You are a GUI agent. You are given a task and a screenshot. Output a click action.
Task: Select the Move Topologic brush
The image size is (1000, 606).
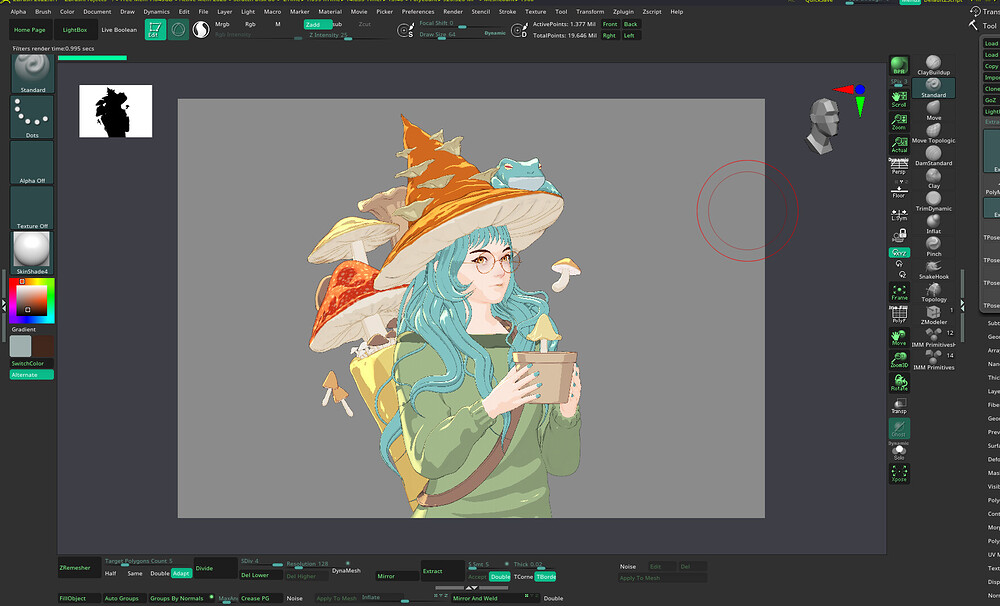pyautogui.click(x=933, y=133)
